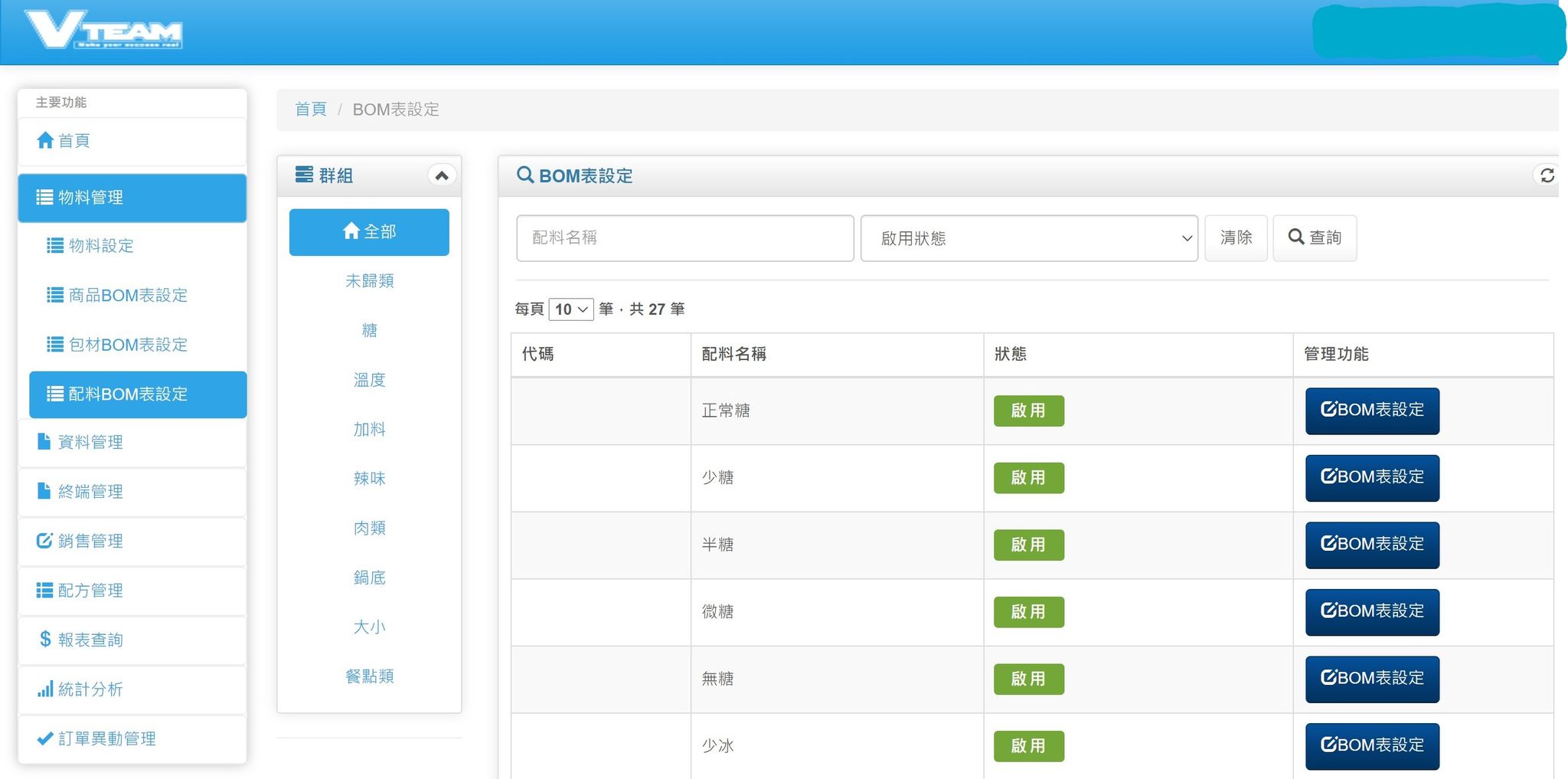Click the dollar icon beside 報表查詢
The width and height of the screenshot is (1568, 779).
click(44, 640)
